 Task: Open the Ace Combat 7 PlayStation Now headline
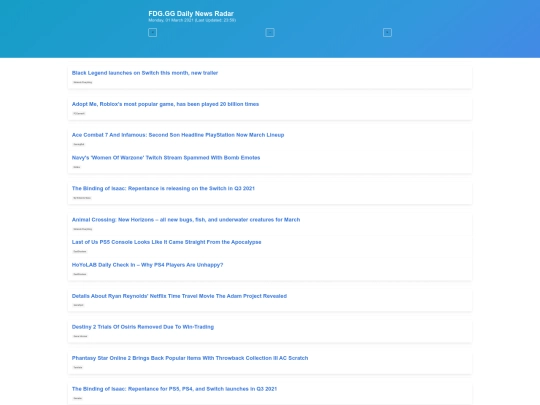pos(178,135)
